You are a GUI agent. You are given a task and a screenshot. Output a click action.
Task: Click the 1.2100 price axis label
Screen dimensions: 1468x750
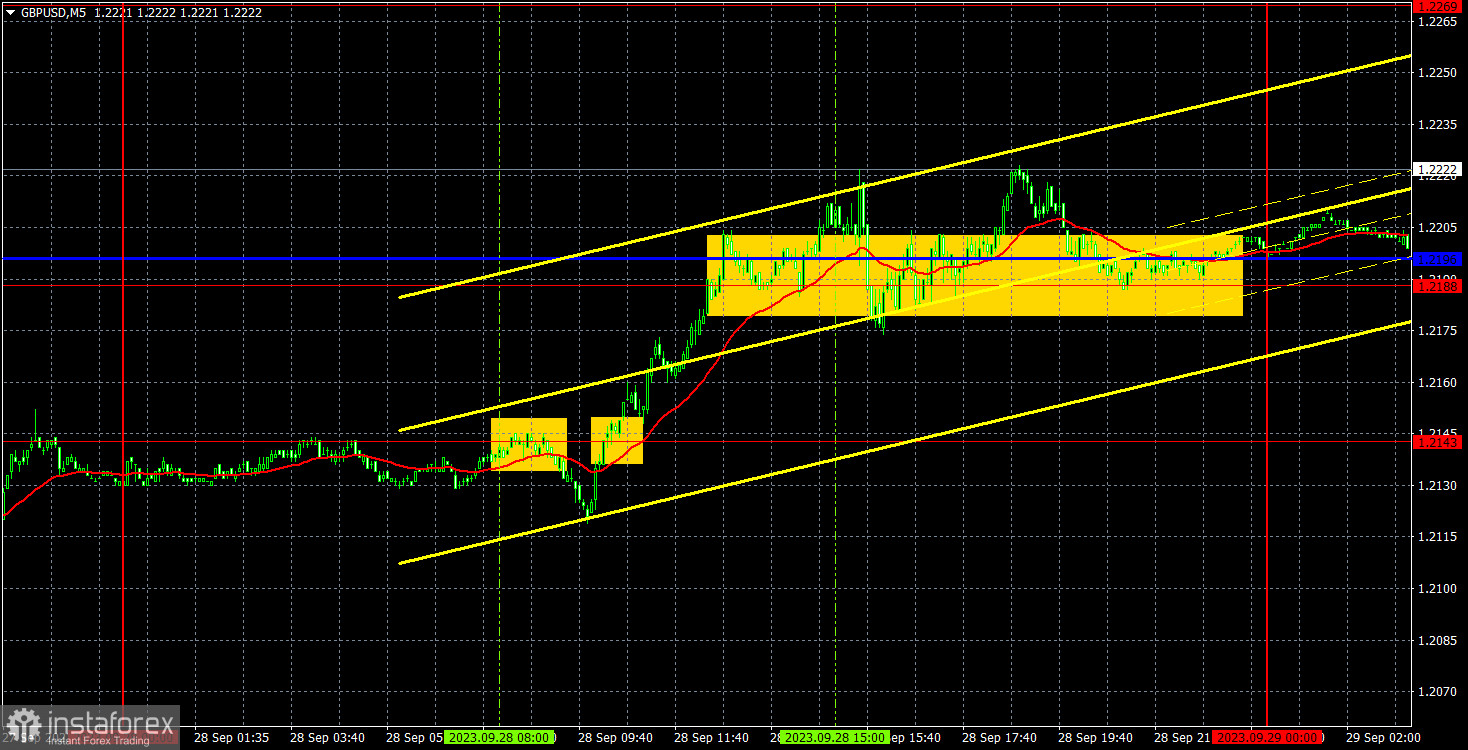click(1436, 588)
